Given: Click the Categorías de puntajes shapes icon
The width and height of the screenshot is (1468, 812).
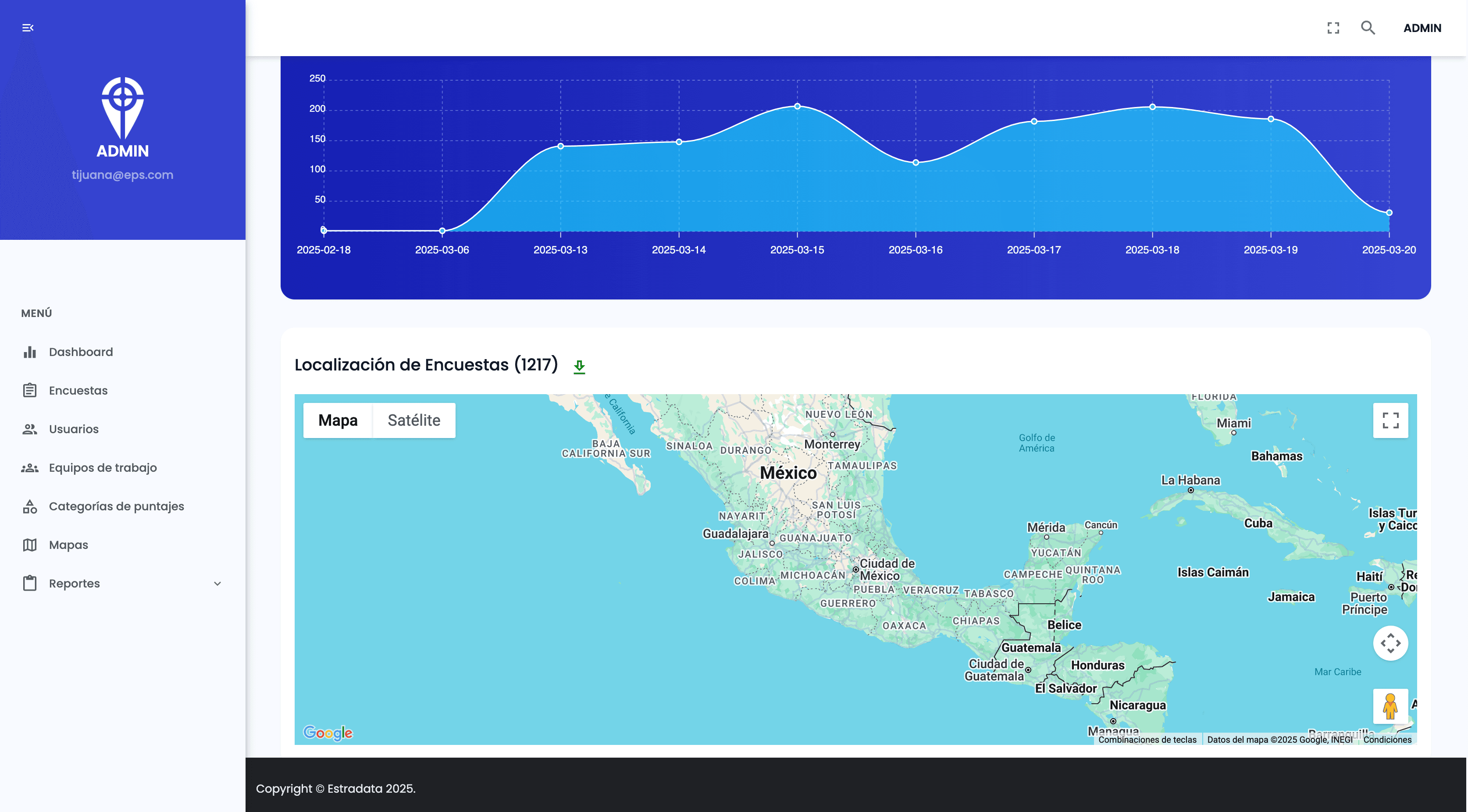Looking at the screenshot, I should [x=30, y=506].
